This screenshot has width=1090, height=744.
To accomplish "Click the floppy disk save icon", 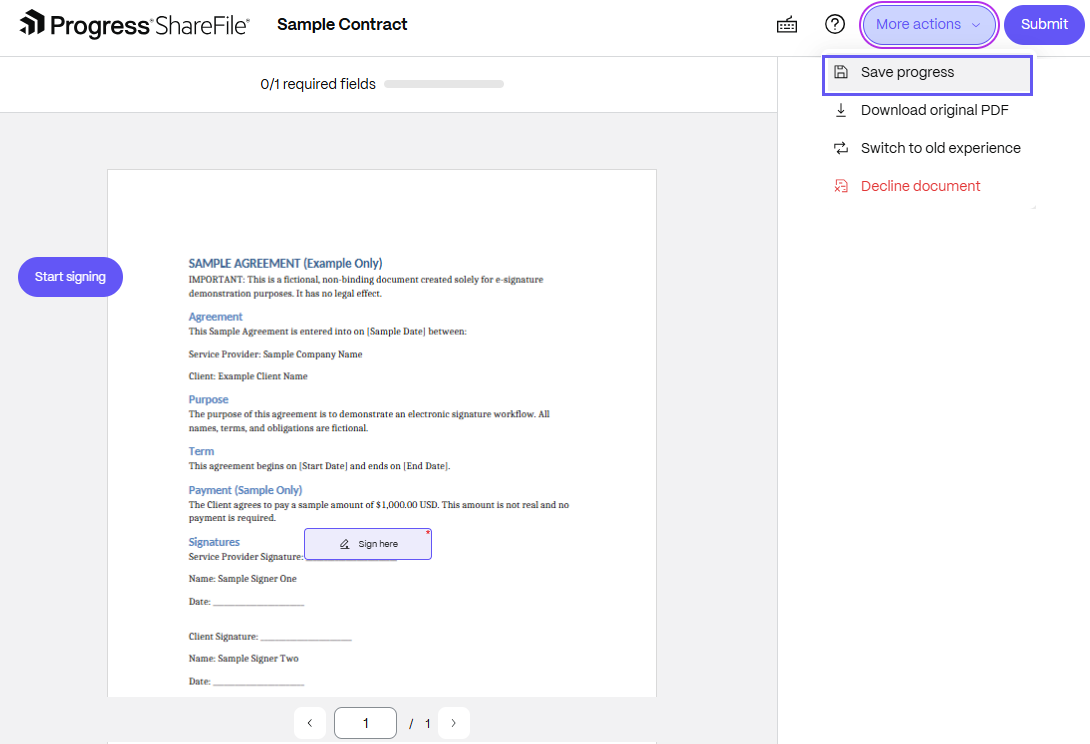I will (x=840, y=72).
